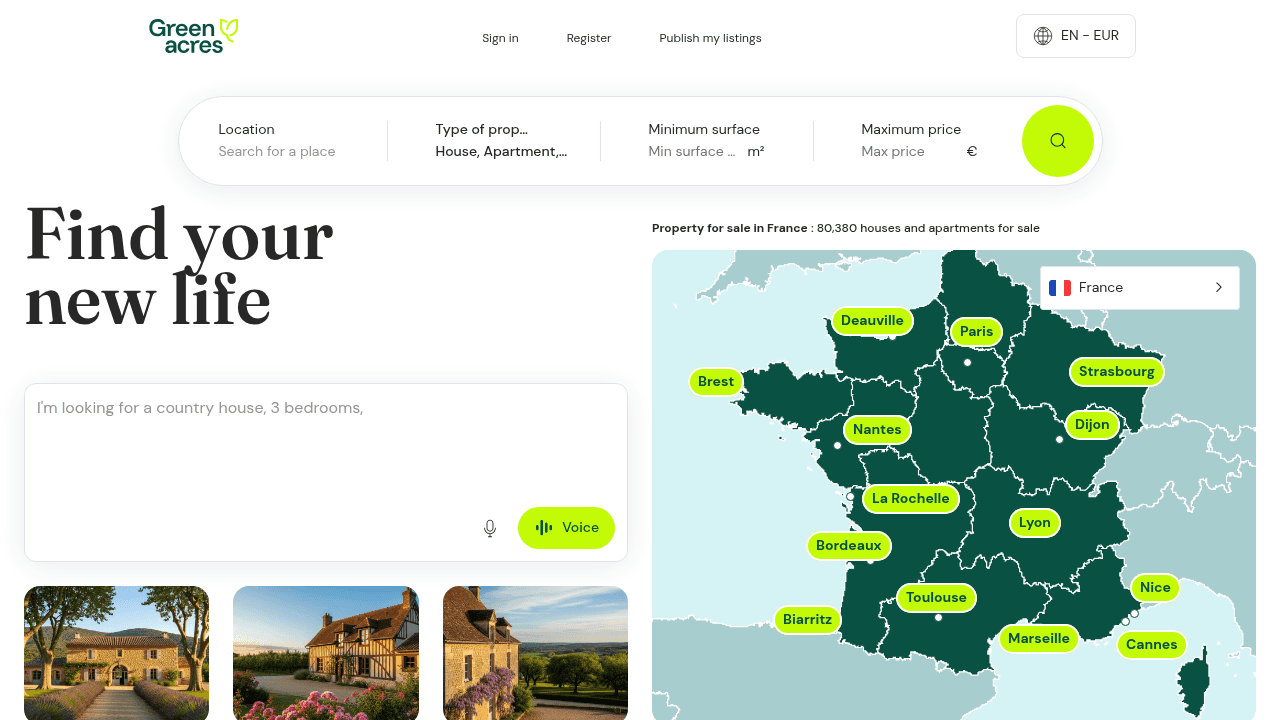Select Cannes on the map
The image size is (1280, 720).
click(x=1152, y=645)
